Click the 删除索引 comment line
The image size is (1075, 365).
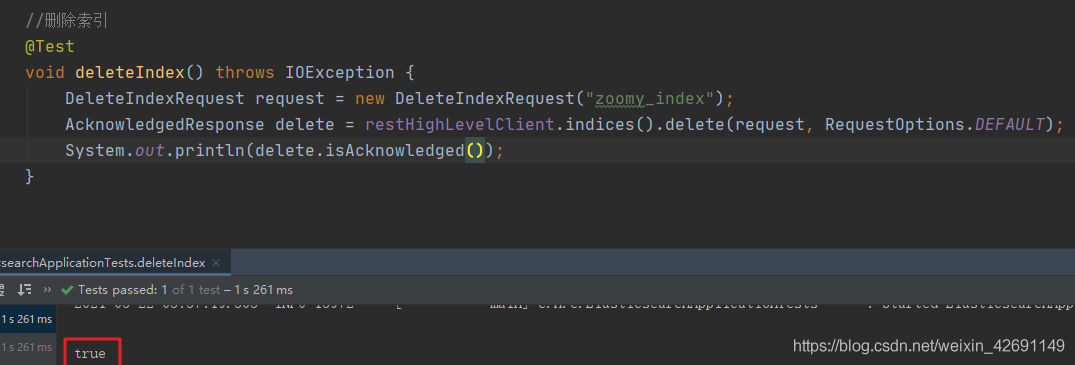(x=67, y=21)
